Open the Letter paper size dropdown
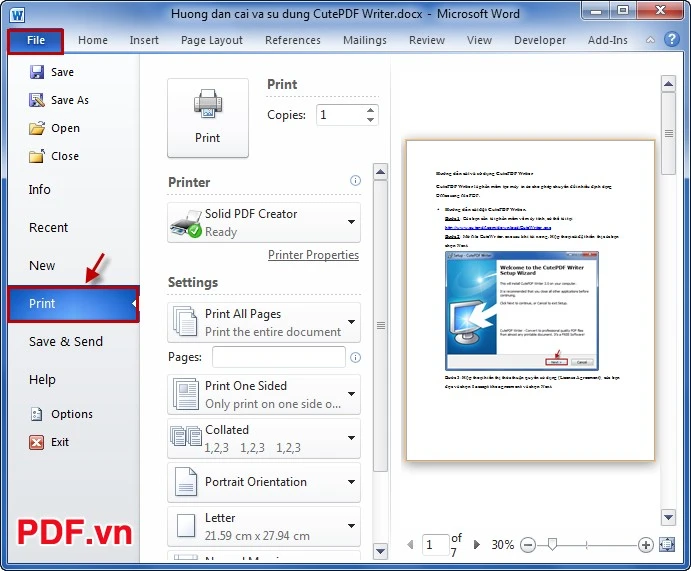Image resolution: width=691 pixels, height=571 pixels. (352, 526)
